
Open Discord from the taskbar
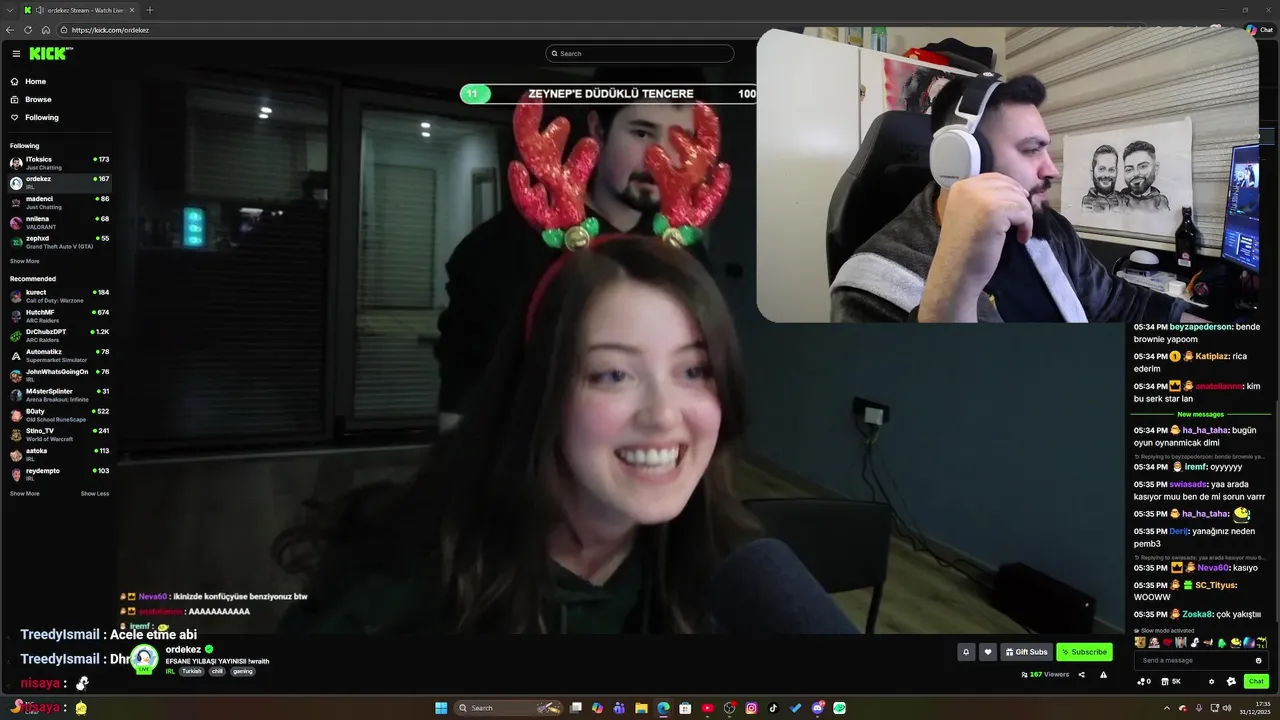click(x=818, y=708)
